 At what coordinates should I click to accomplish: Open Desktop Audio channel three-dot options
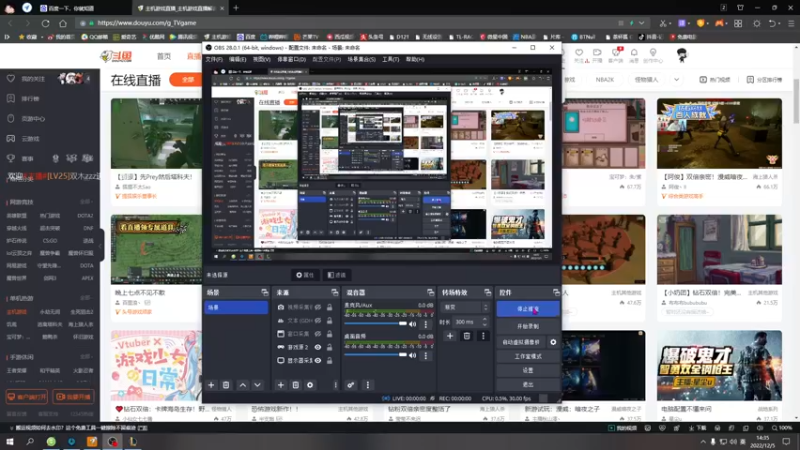426,356
